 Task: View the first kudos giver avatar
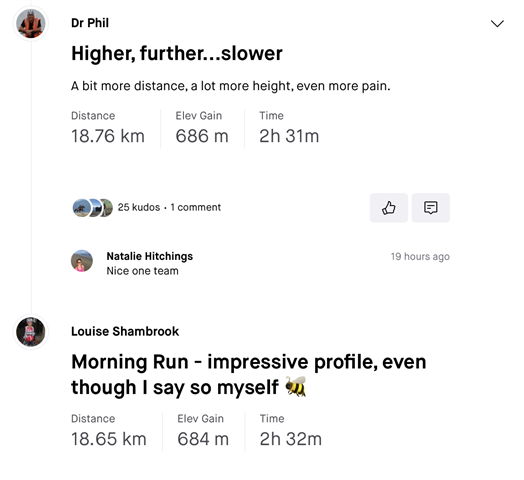[x=81, y=208]
